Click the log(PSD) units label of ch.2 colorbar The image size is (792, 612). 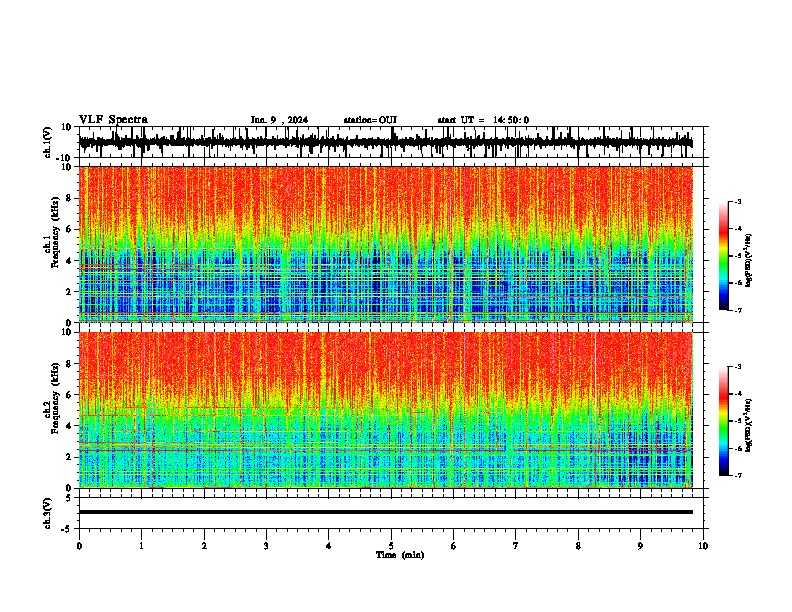click(748, 426)
